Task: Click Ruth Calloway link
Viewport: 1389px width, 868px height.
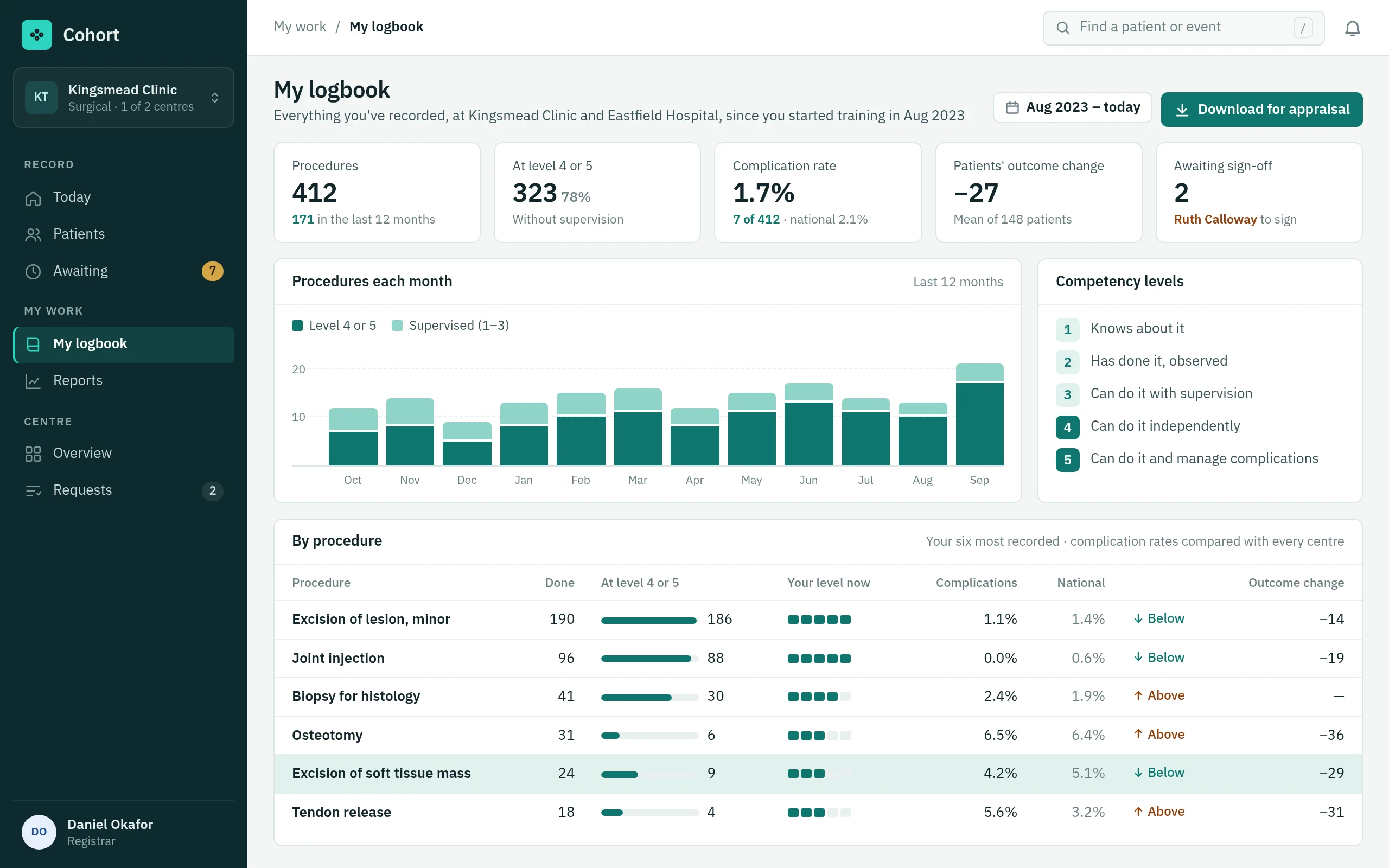Action: coord(1215,219)
